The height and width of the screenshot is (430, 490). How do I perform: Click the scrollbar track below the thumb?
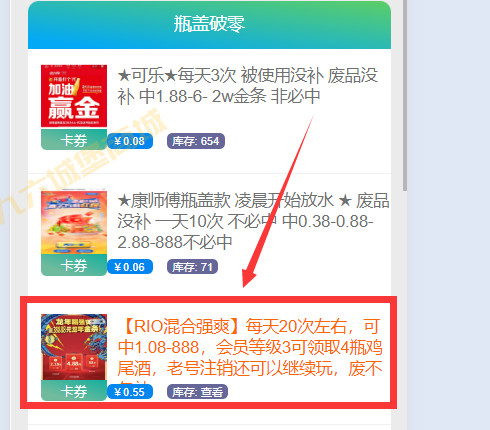click(x=405, y=310)
